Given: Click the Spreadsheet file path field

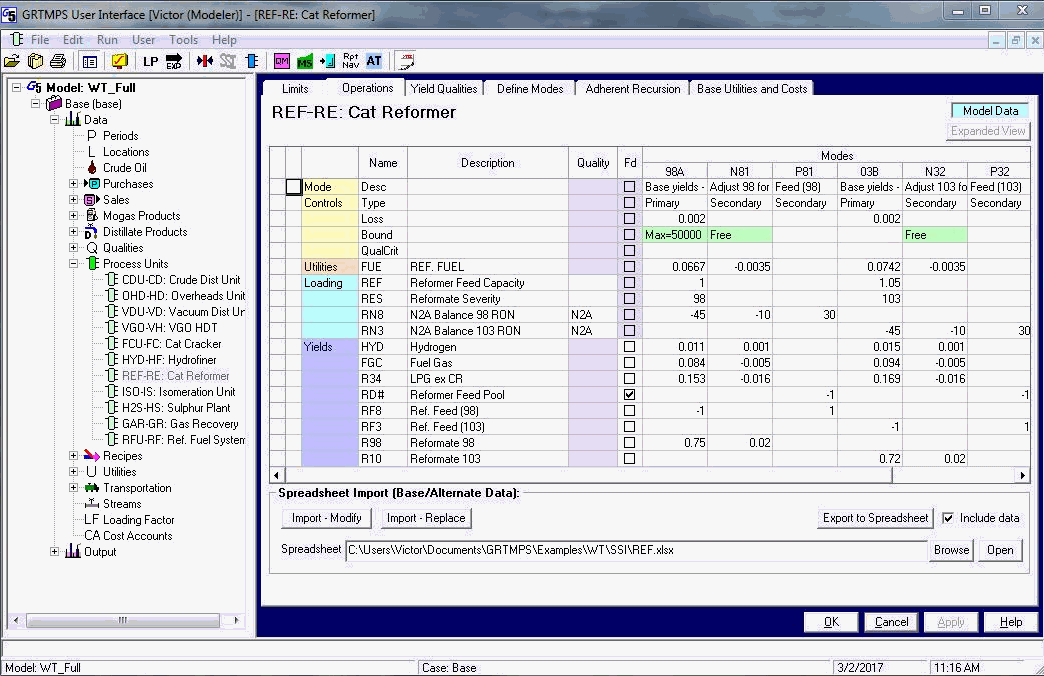Looking at the screenshot, I should point(635,550).
